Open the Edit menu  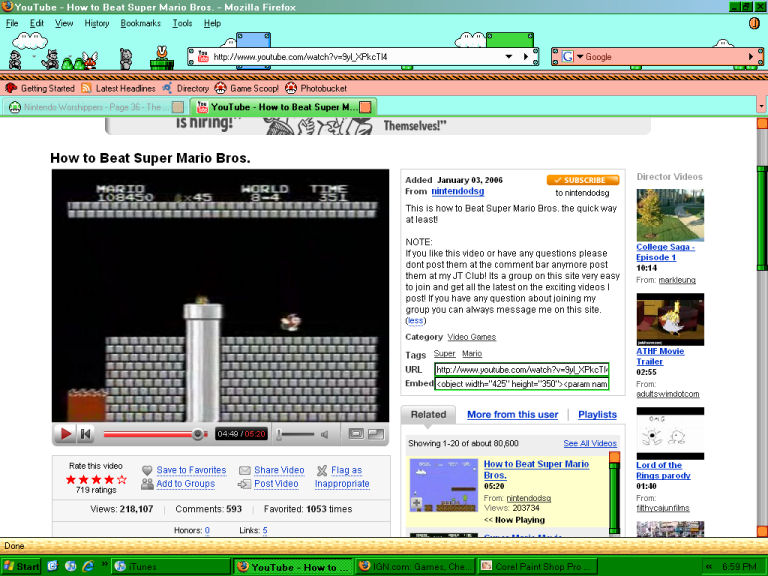[x=37, y=23]
